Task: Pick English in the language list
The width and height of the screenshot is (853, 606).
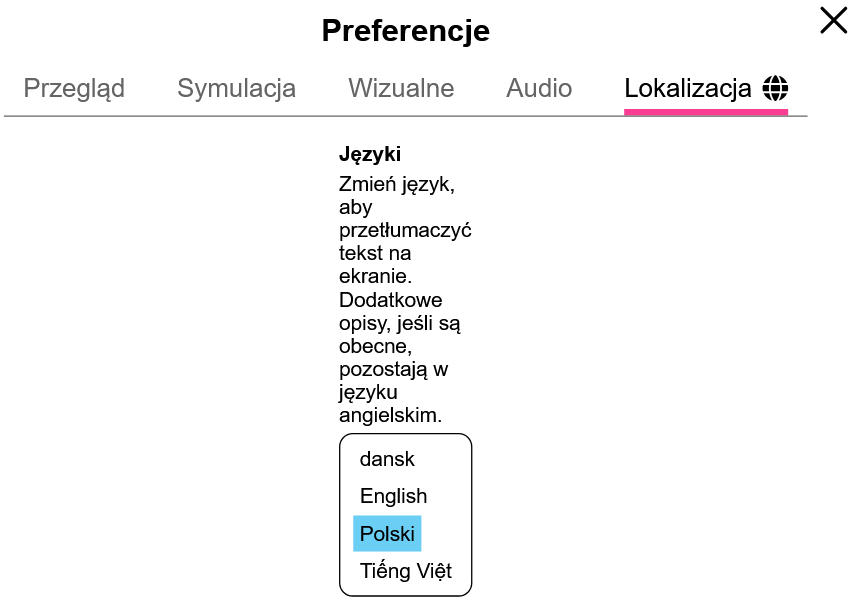Action: (393, 496)
